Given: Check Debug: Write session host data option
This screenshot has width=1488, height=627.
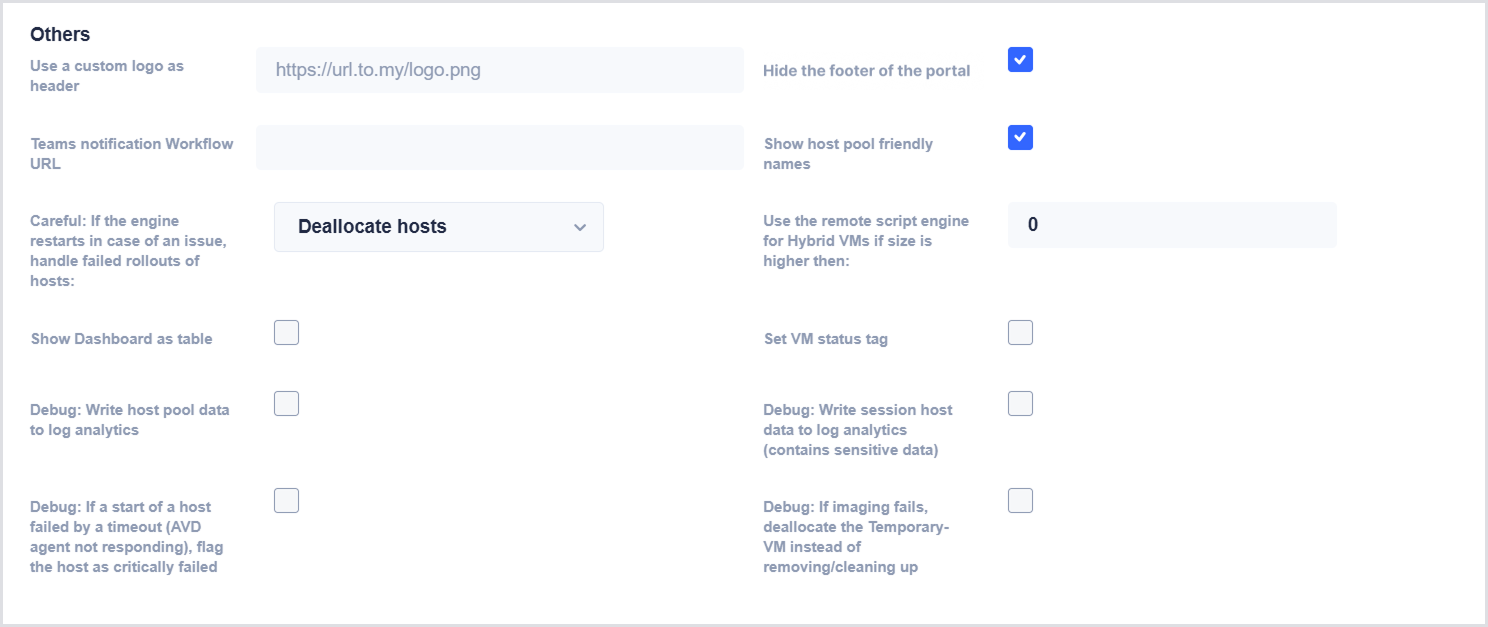Looking at the screenshot, I should 1020,403.
